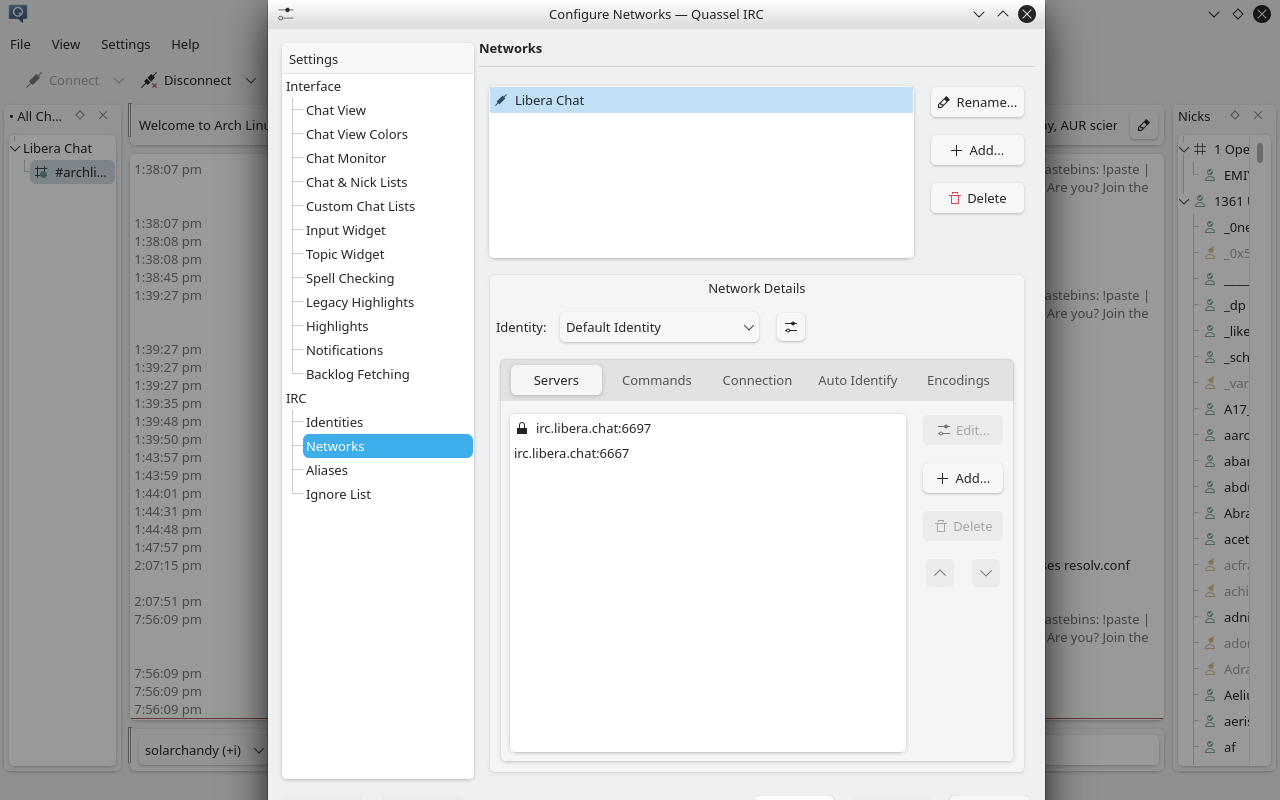Click Add... button beside servers list
Image resolution: width=1280 pixels, height=800 pixels.
(x=963, y=478)
